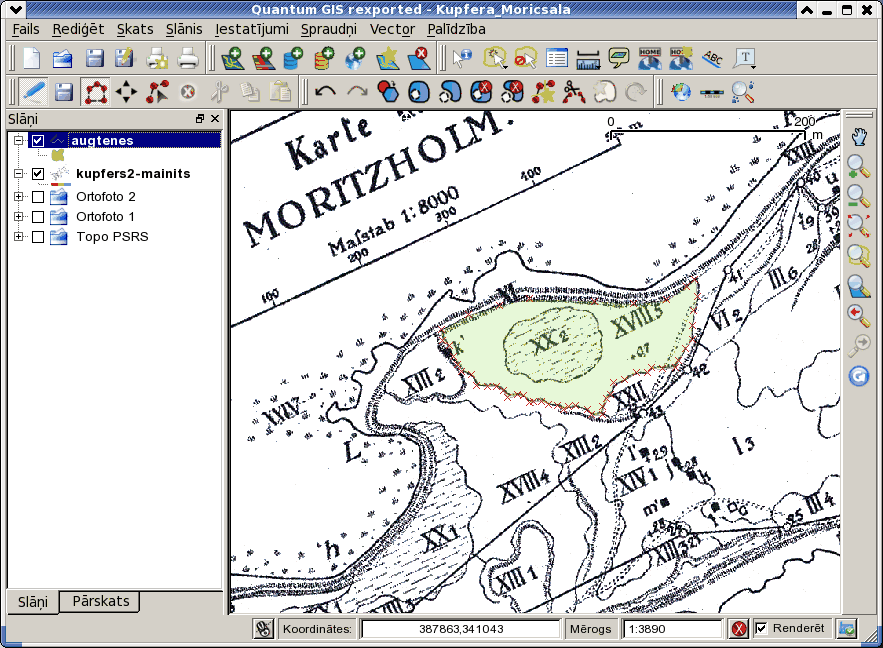Image resolution: width=883 pixels, height=648 pixels.
Task: Open the Slānis menu
Action: pyautogui.click(x=184, y=29)
